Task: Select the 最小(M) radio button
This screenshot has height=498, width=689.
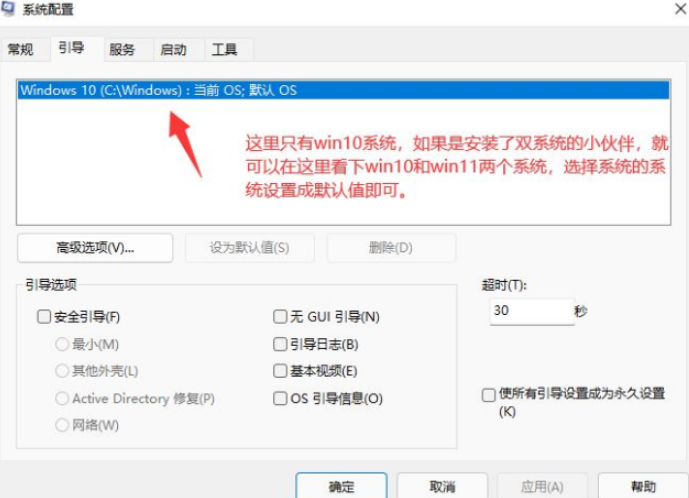Action: [x=63, y=345]
